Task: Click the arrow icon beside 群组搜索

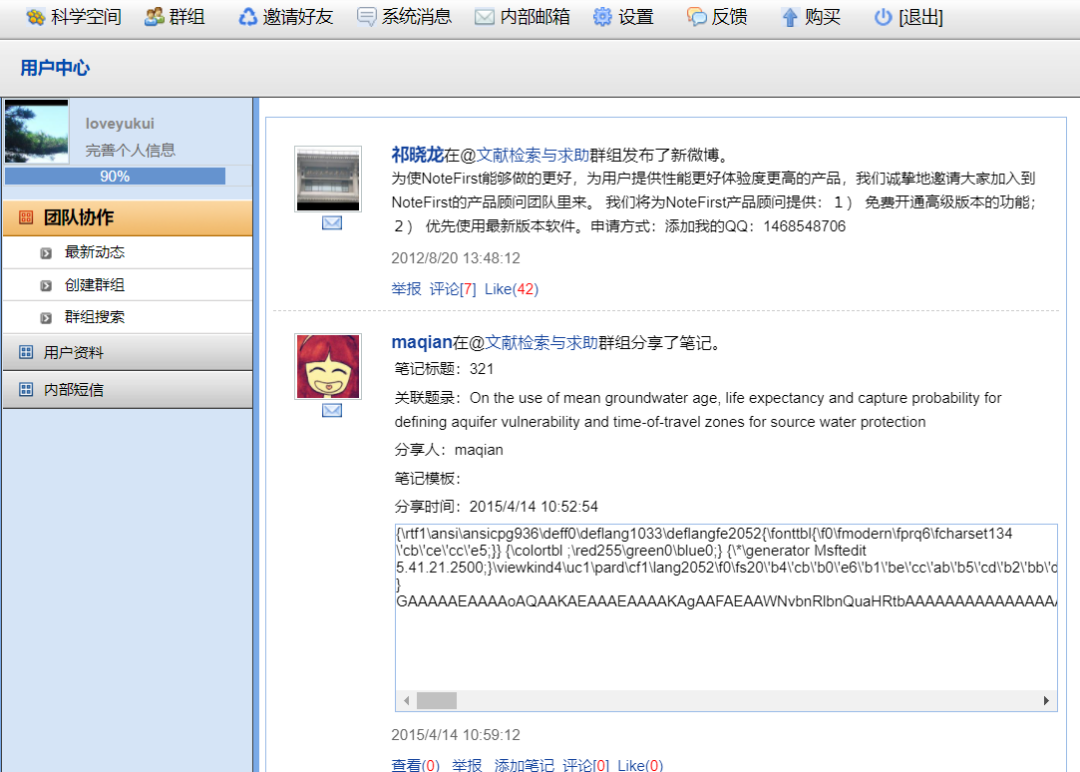Action: point(46,318)
